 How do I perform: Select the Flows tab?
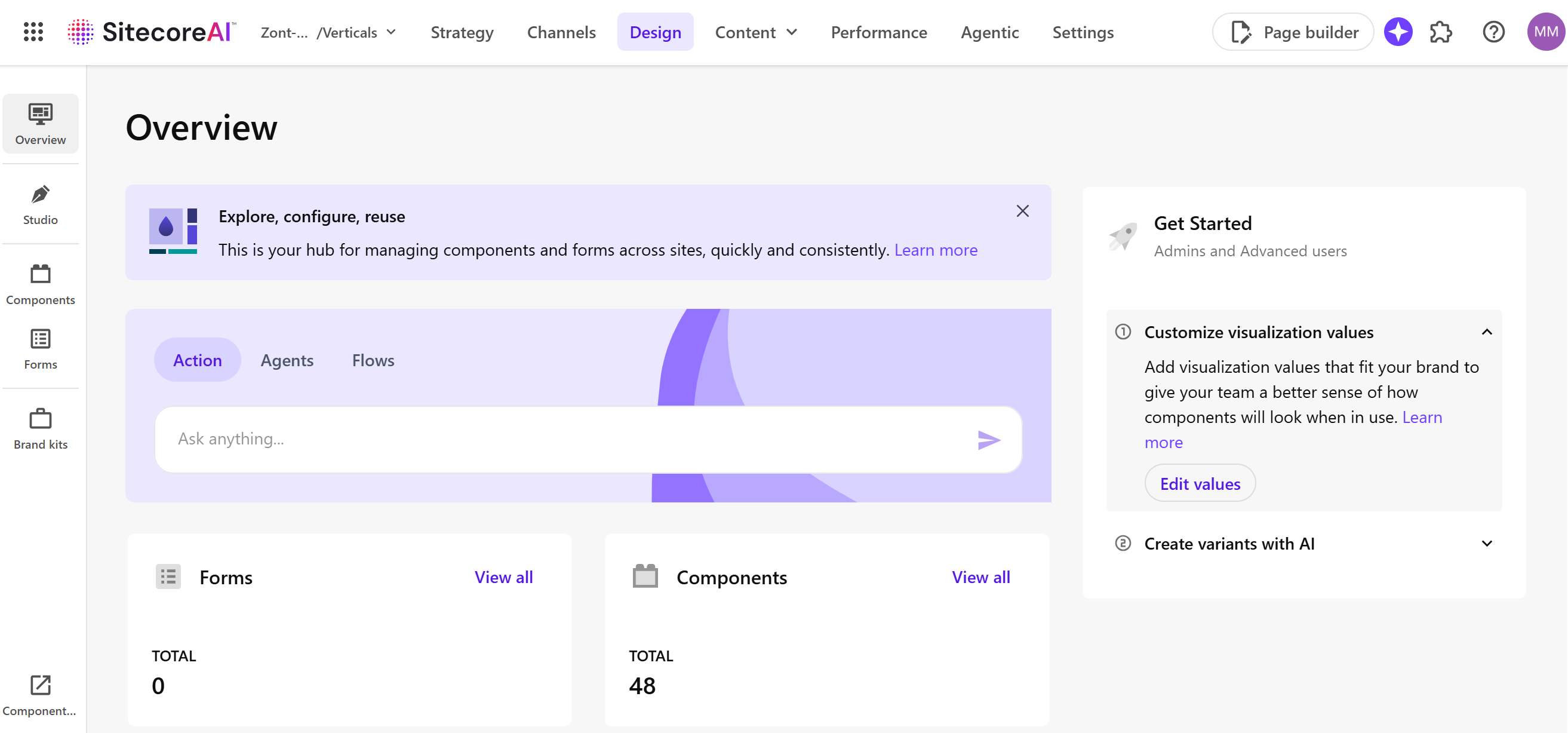coord(373,360)
